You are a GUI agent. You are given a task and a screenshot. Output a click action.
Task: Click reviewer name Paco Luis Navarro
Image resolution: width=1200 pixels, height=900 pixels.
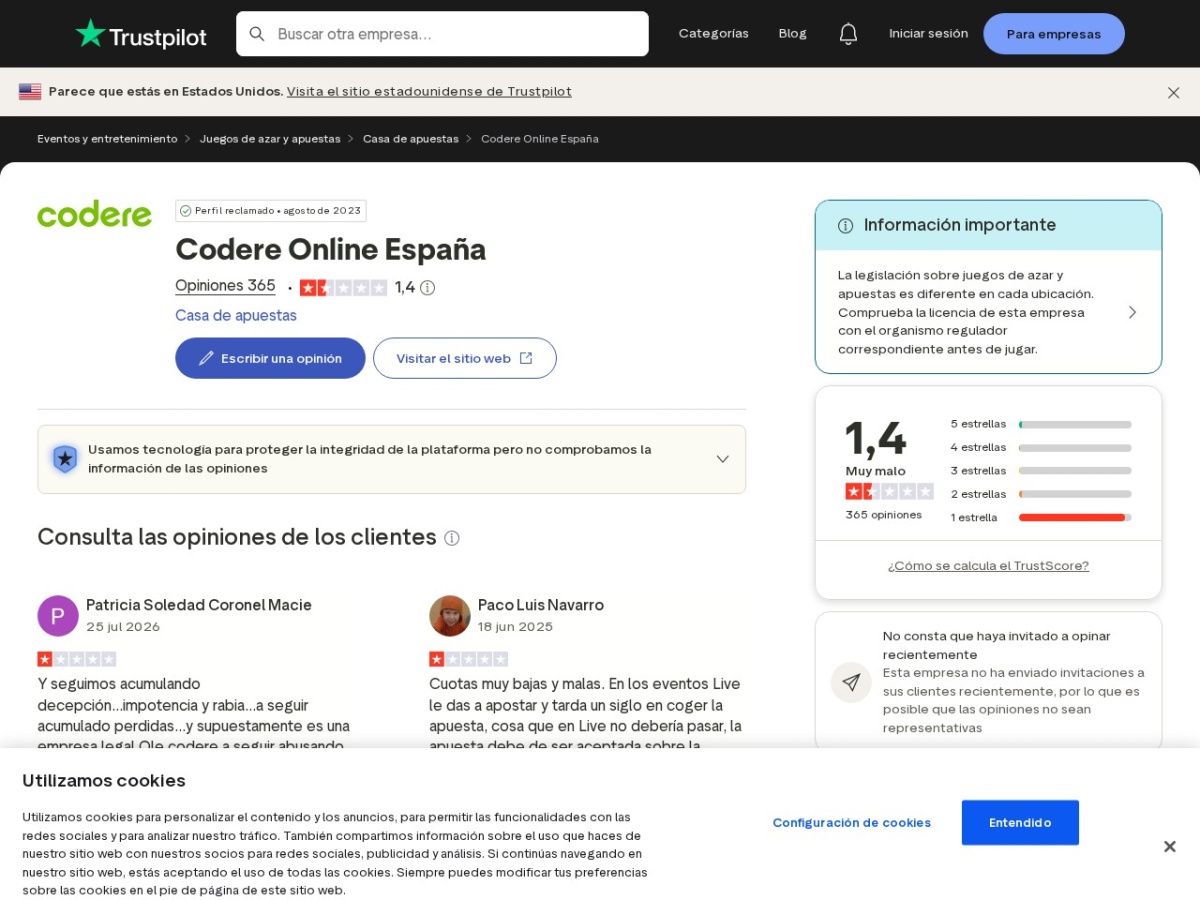pyautogui.click(x=541, y=605)
